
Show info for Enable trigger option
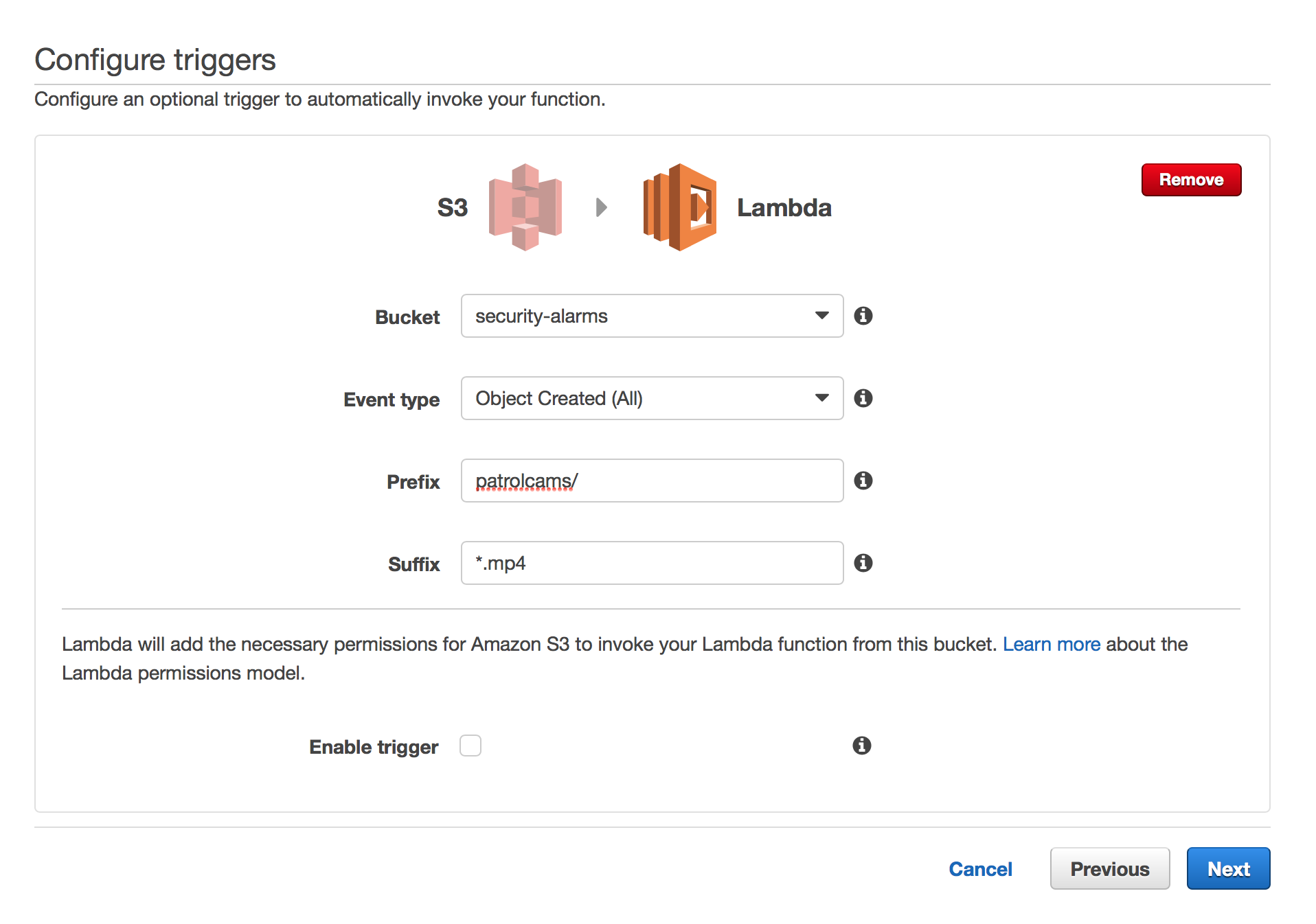(862, 746)
